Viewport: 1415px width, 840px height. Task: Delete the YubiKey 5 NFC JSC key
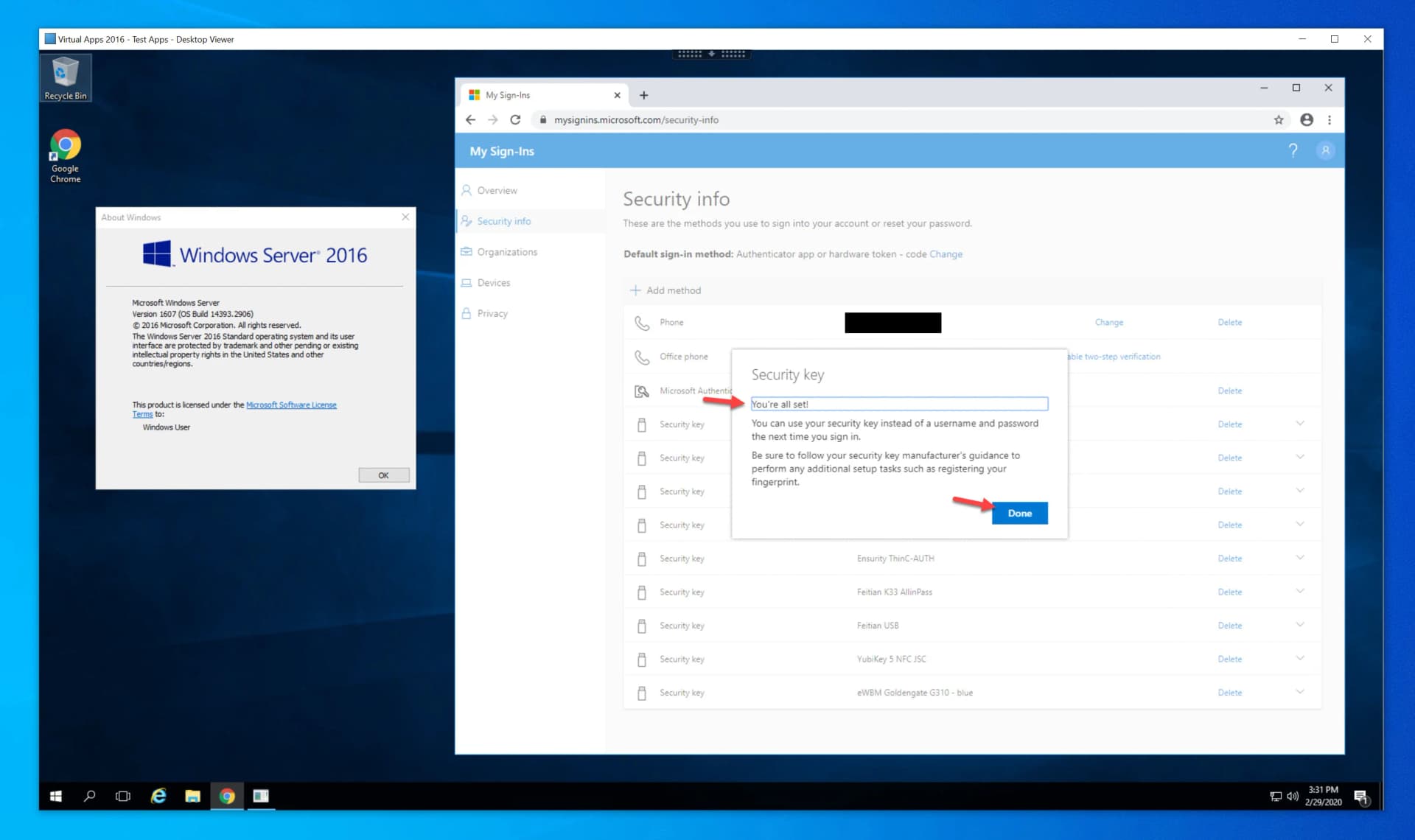(x=1230, y=659)
